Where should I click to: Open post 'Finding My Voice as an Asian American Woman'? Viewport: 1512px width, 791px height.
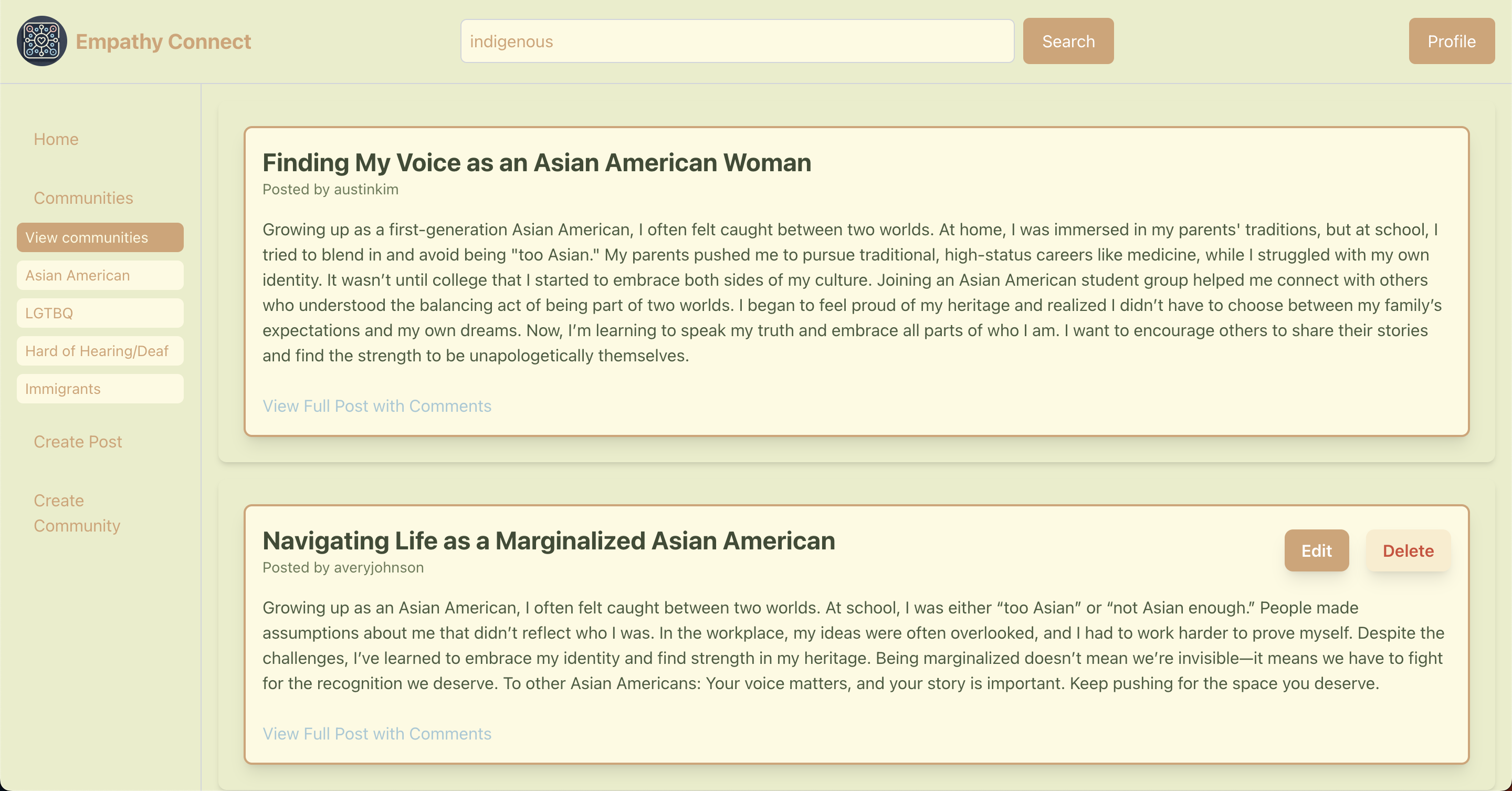click(x=537, y=163)
